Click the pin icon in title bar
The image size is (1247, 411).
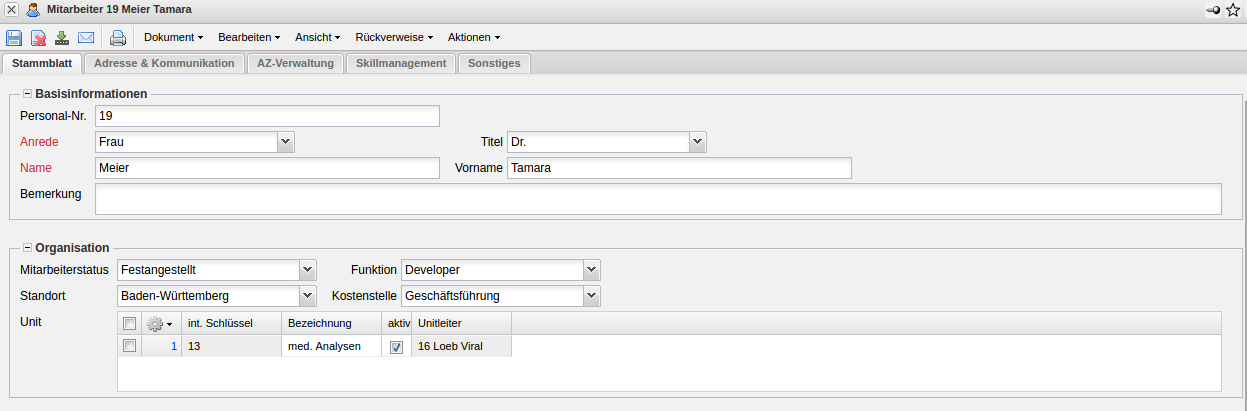[1213, 10]
